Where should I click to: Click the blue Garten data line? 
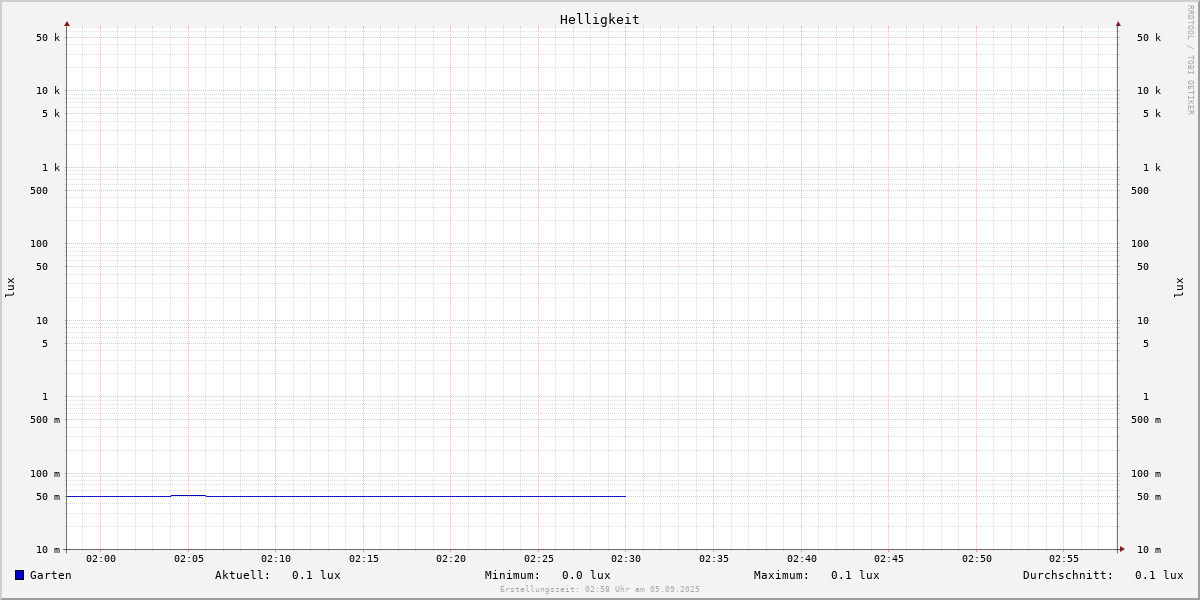pos(346,496)
